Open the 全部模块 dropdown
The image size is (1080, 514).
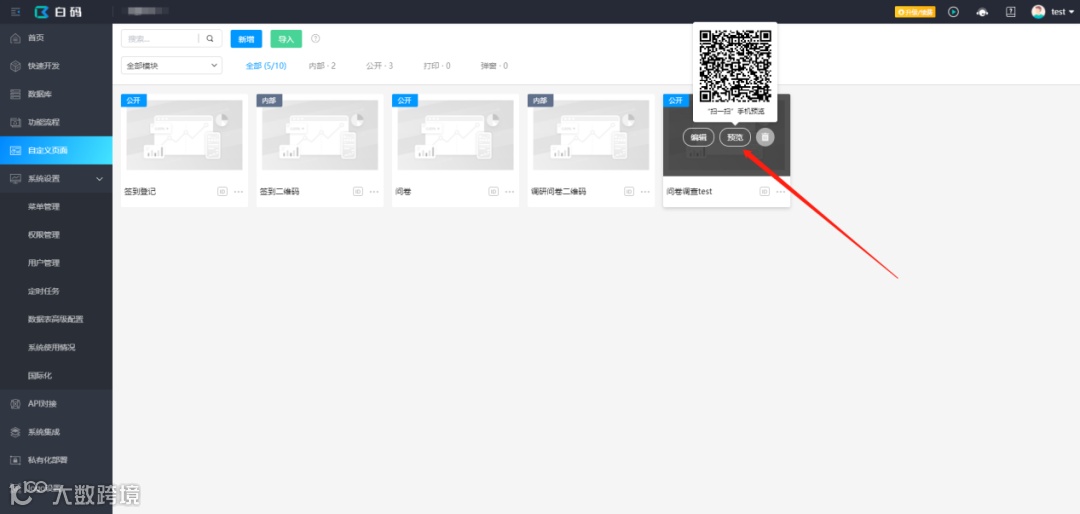tap(172, 65)
